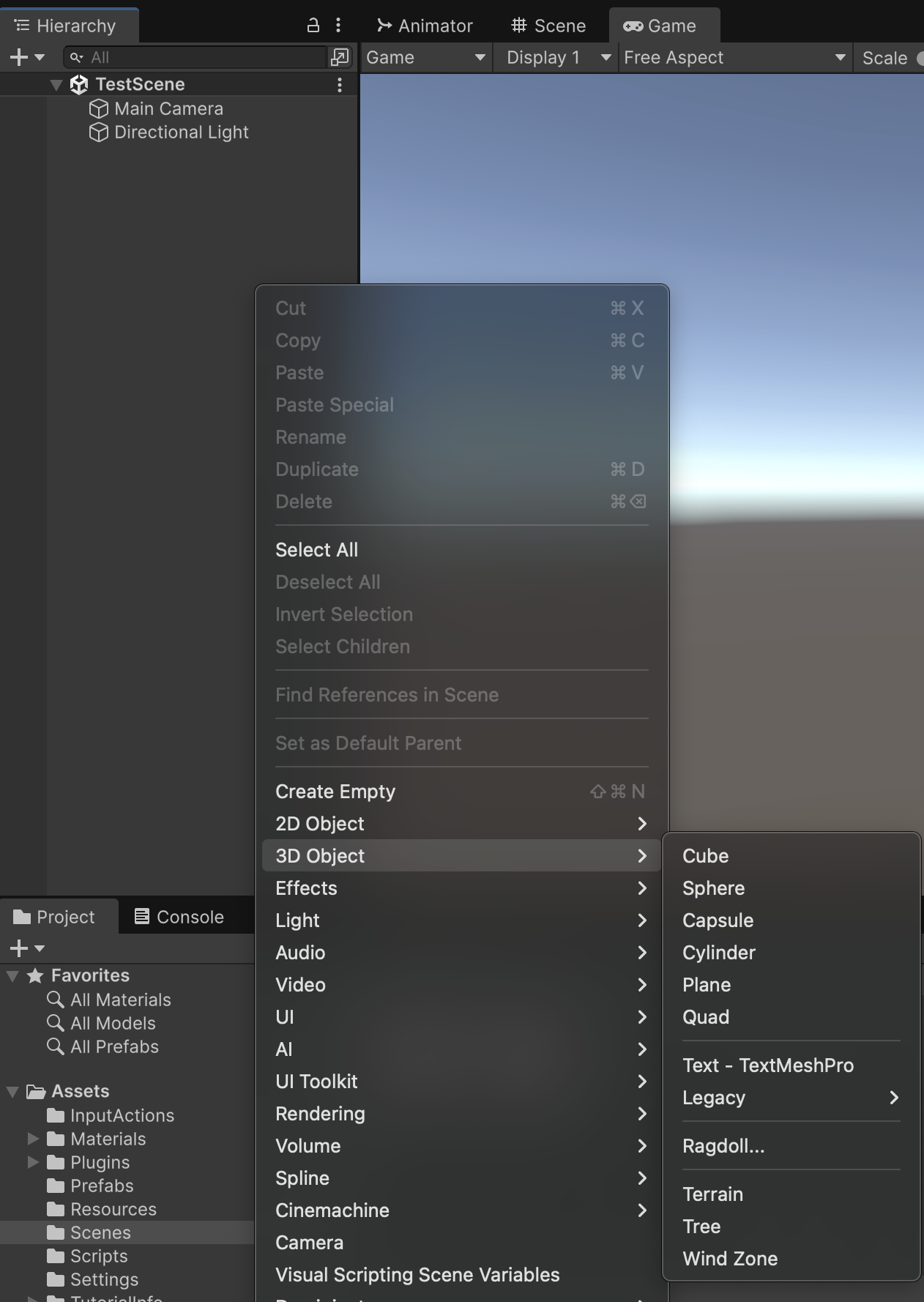Expand the Materials folder arrow
Viewport: 924px width, 1302px height.
(x=33, y=1139)
